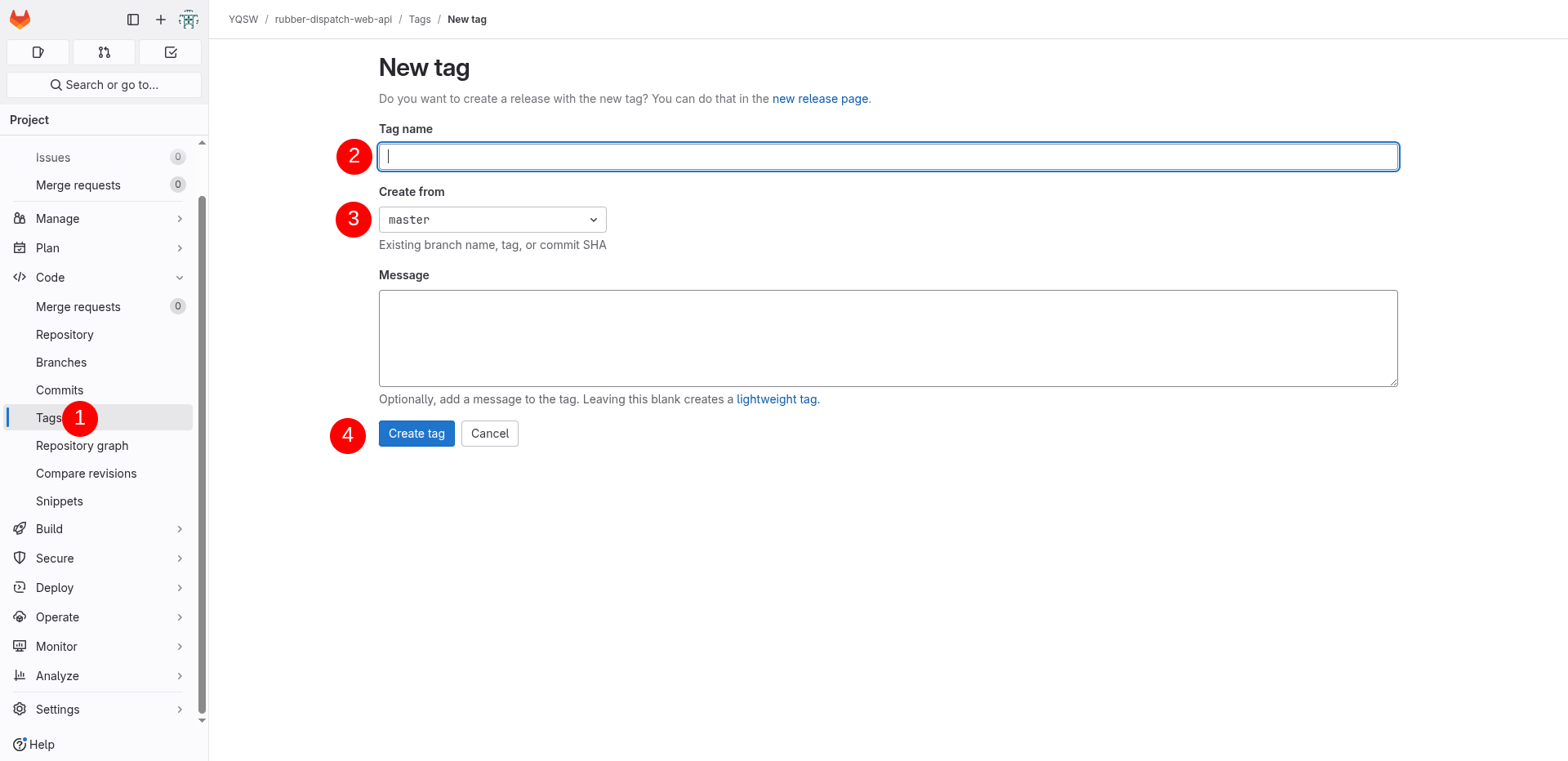1568x761 pixels.
Task: Click the Plan calendar icon
Action: click(x=20, y=248)
